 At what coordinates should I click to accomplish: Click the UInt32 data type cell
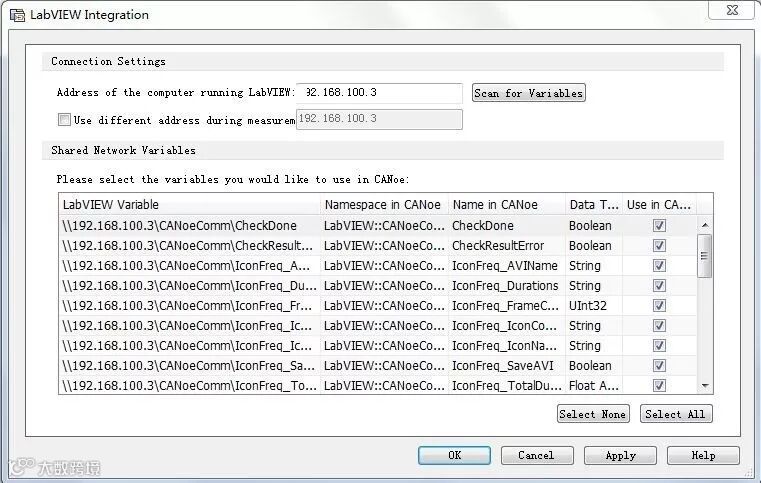click(594, 305)
